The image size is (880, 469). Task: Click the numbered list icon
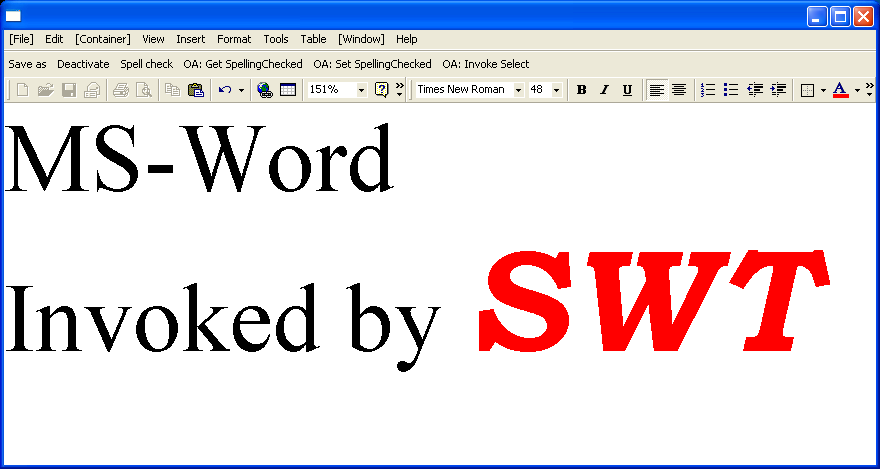pos(708,90)
